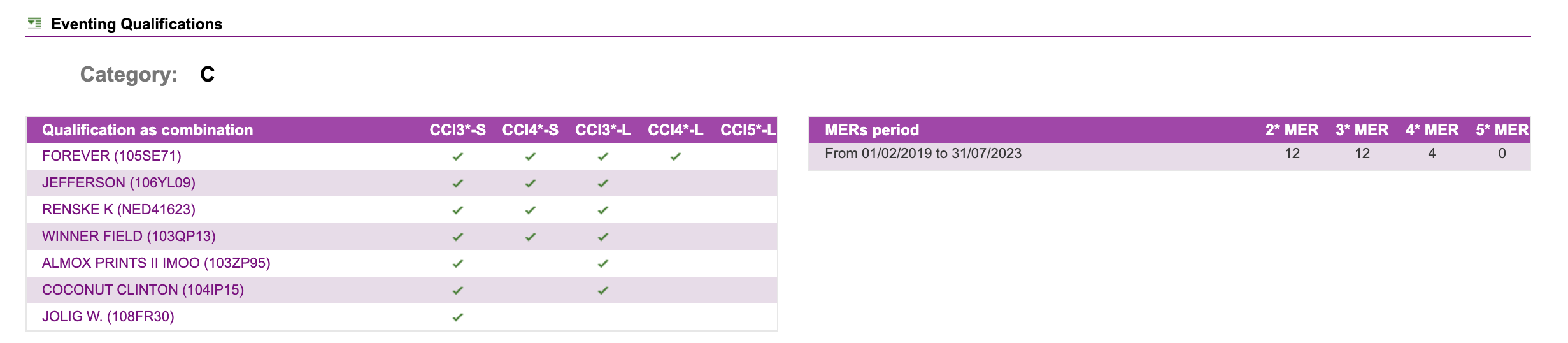Image resolution: width=1568 pixels, height=343 pixels.
Task: Click FOREVER's CCI3*-S green checkmark
Action: 458,156
